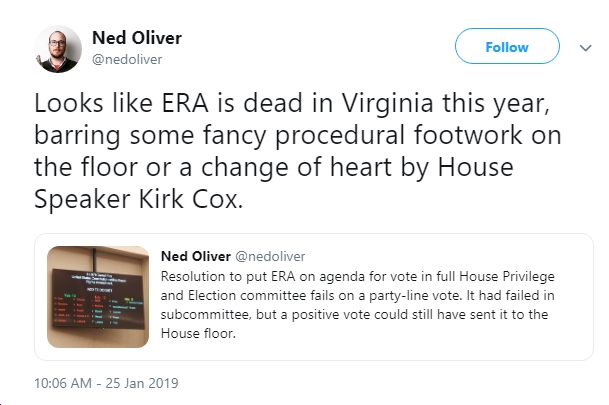The height and width of the screenshot is (405, 609).
Task: Click main tweet line 'Looks like ERA is dead'
Action: pos(292,104)
